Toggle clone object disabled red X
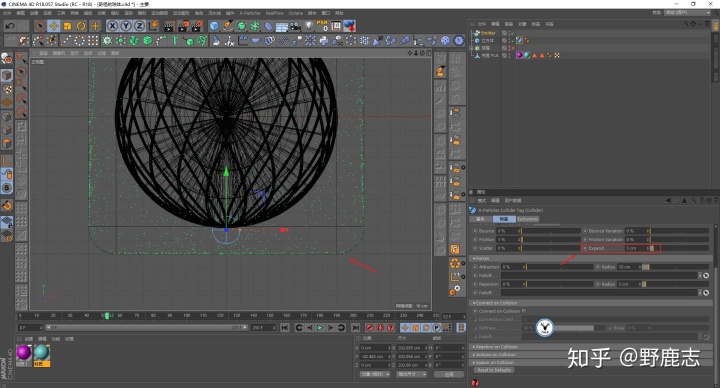This screenshot has height=388, width=720. click(512, 48)
